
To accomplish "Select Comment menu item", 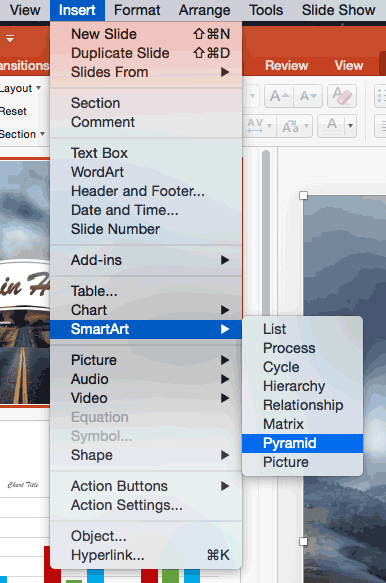I will 146,122.
